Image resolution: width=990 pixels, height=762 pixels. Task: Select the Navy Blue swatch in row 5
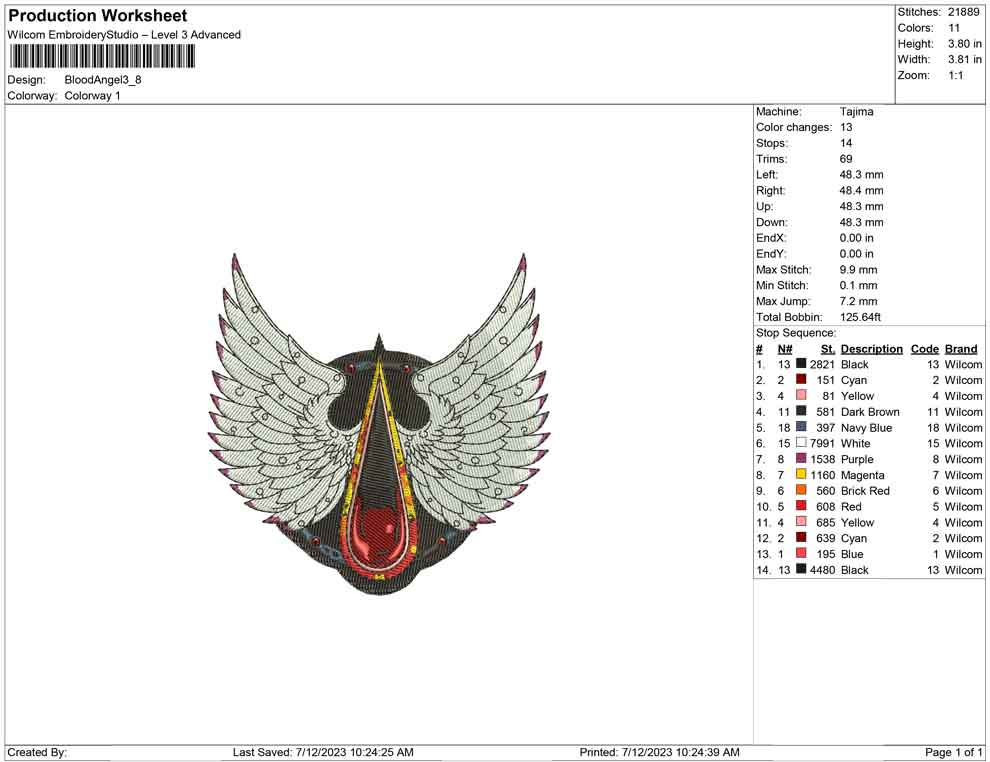(x=801, y=427)
